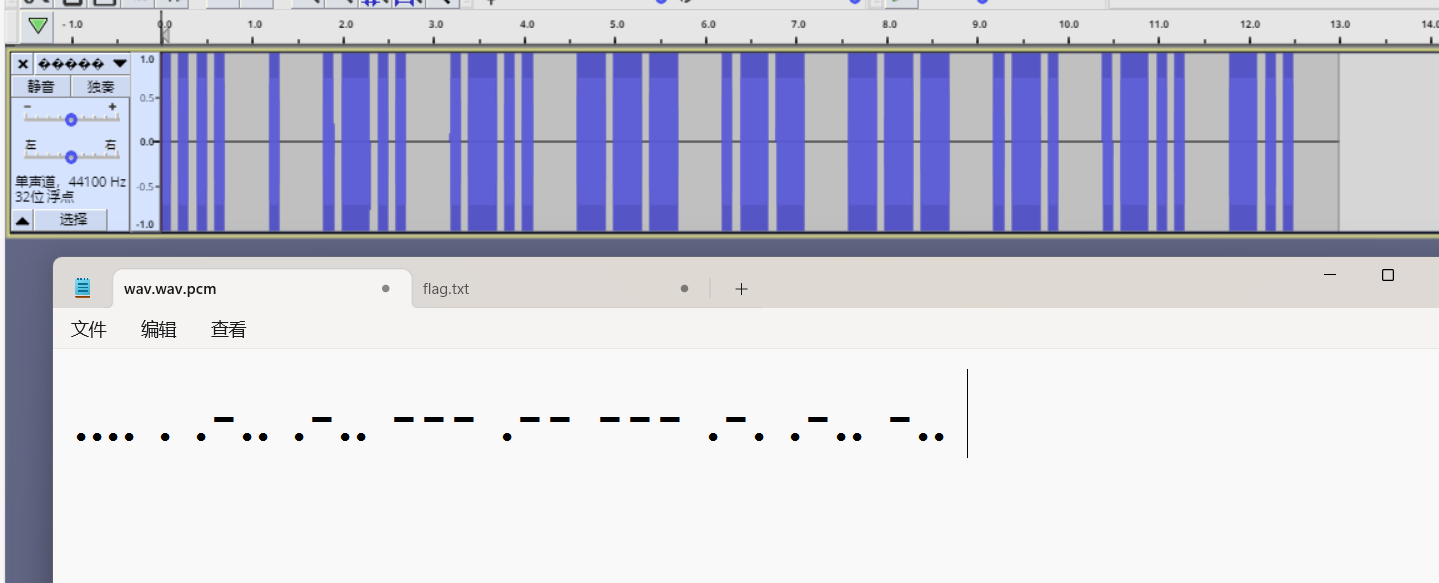Click the playhead cursor at 0.0 on the ruler
The height and width of the screenshot is (583, 1439).
click(x=164, y=35)
